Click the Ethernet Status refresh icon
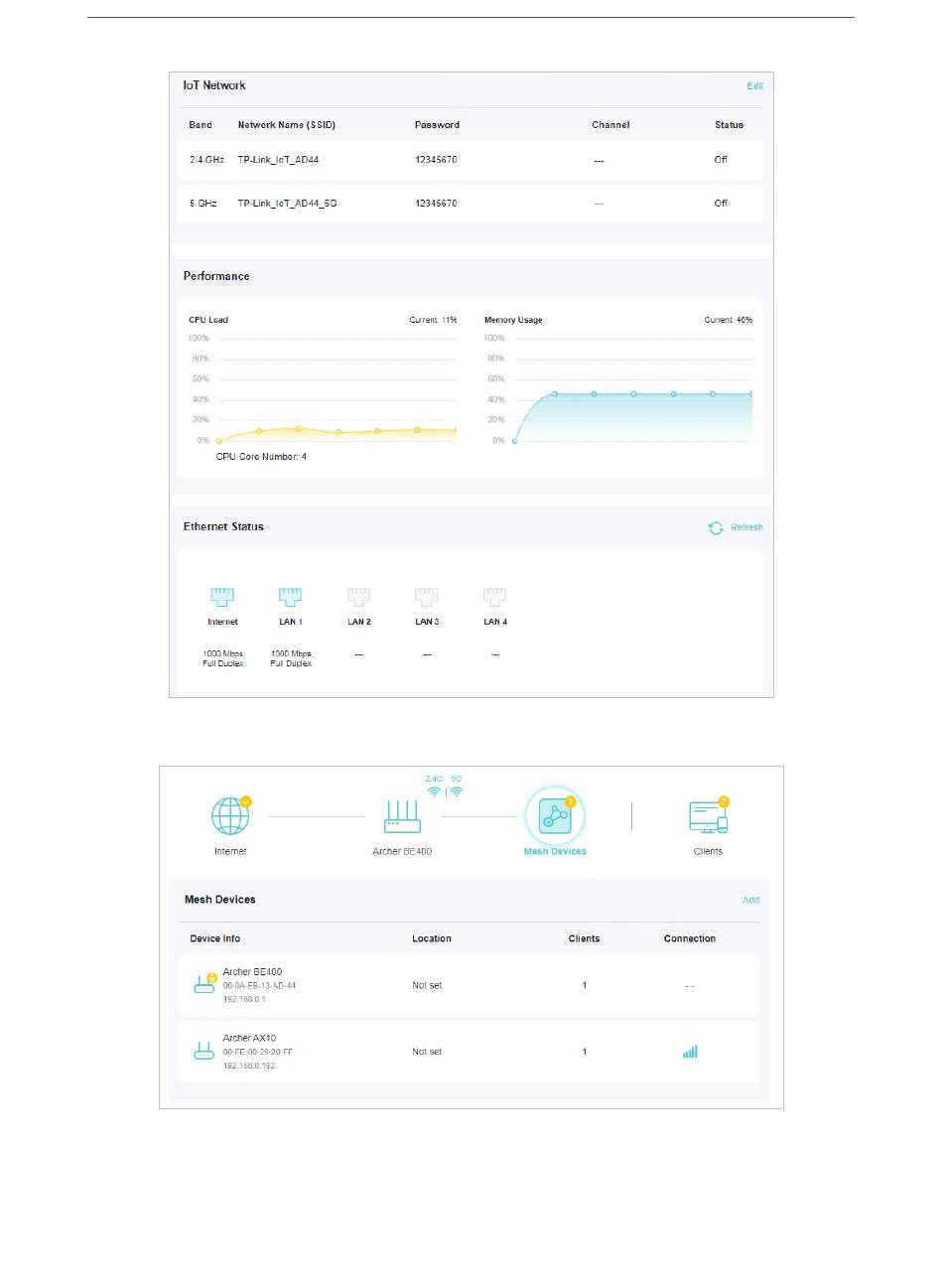943x1288 pixels. click(716, 528)
